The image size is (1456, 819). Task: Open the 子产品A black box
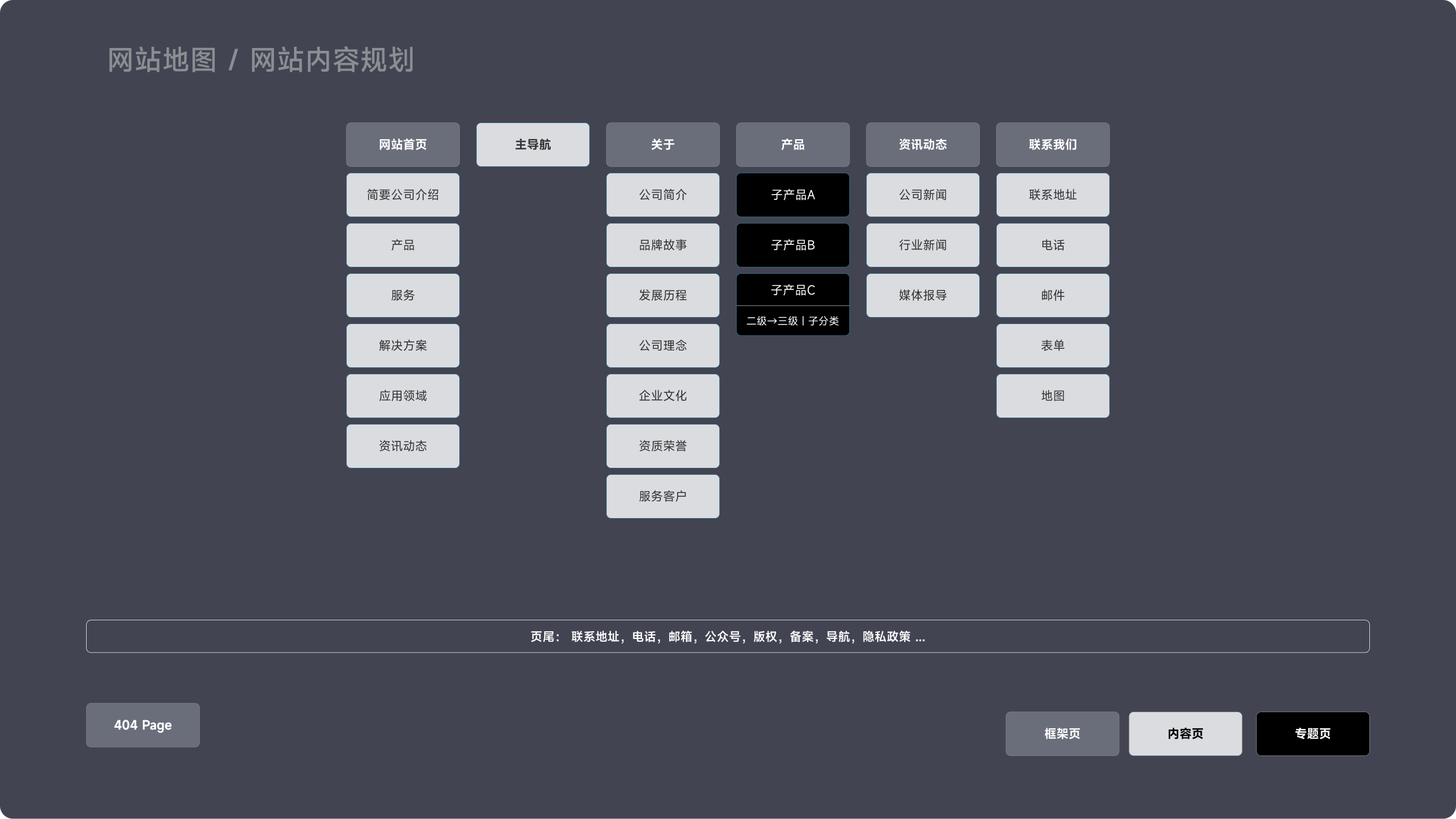tap(793, 195)
